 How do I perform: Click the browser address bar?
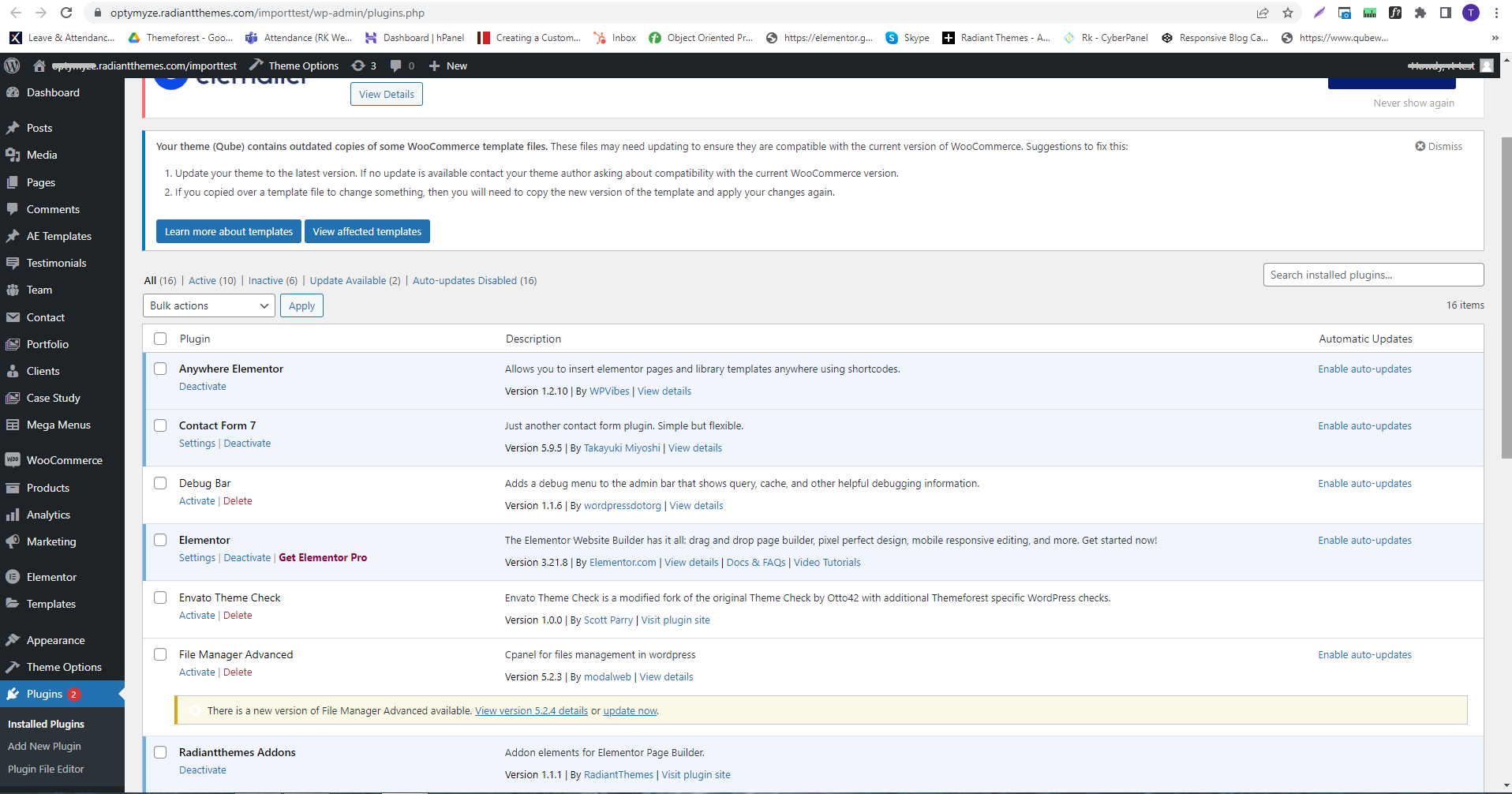coord(671,13)
